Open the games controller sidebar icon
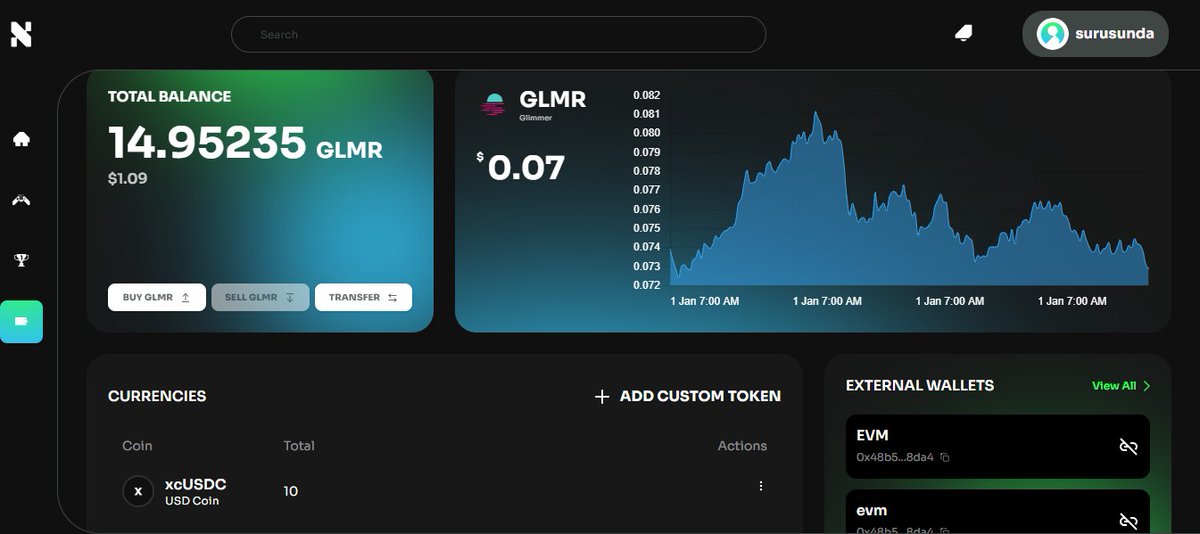The image size is (1200, 534). (x=21, y=200)
